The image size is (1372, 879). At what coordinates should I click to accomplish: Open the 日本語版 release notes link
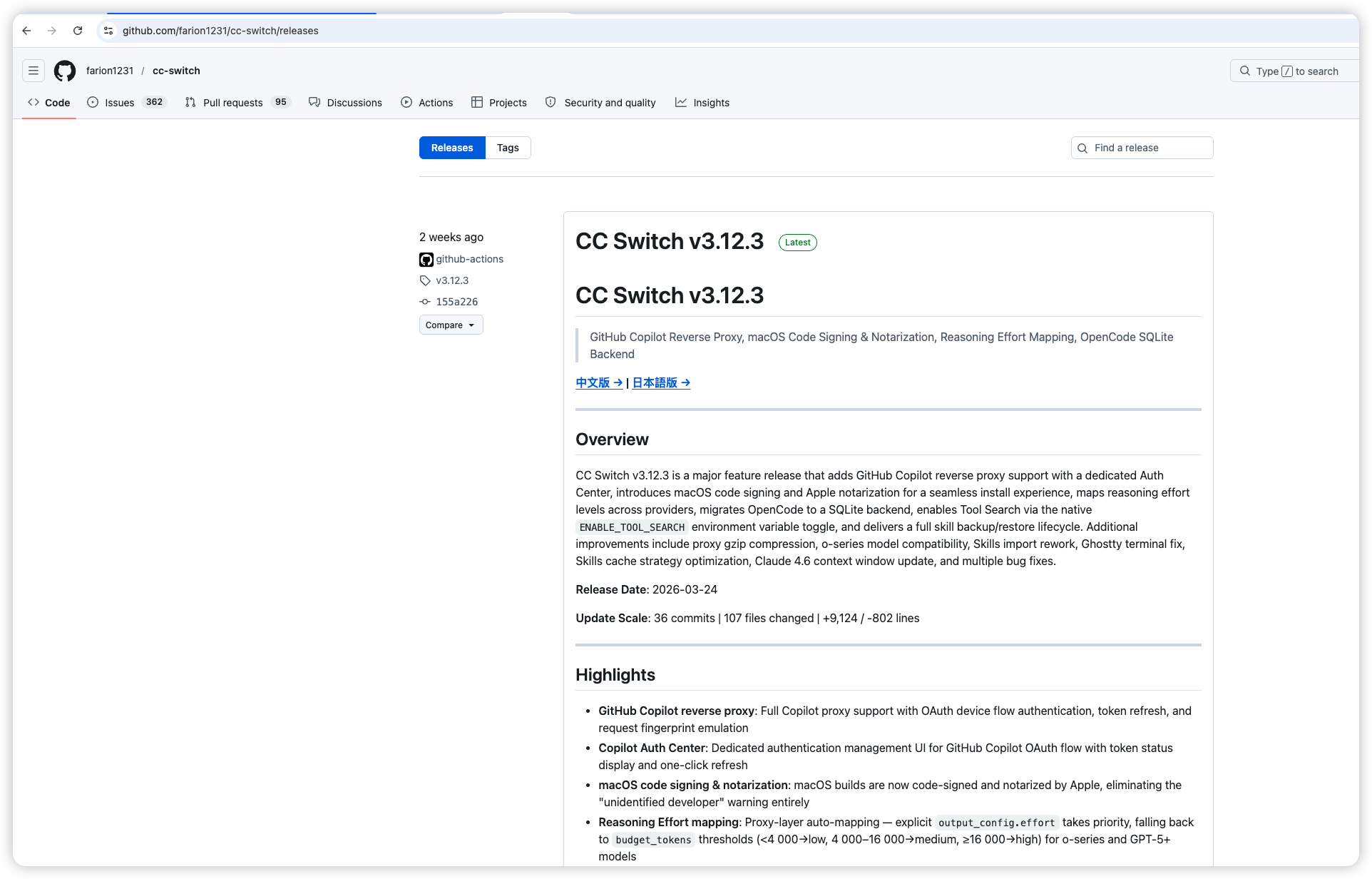[661, 382]
